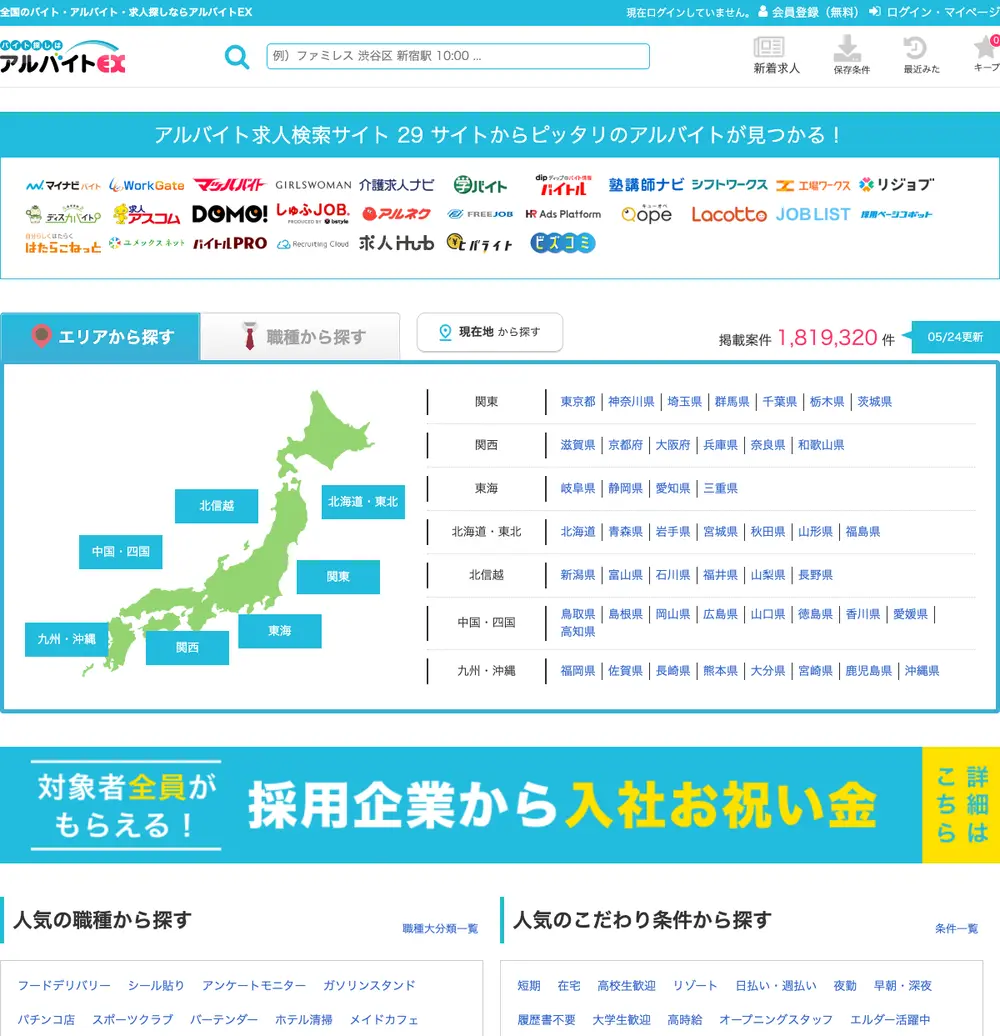
Task: Open 条件一覧 link
Action: click(x=956, y=928)
